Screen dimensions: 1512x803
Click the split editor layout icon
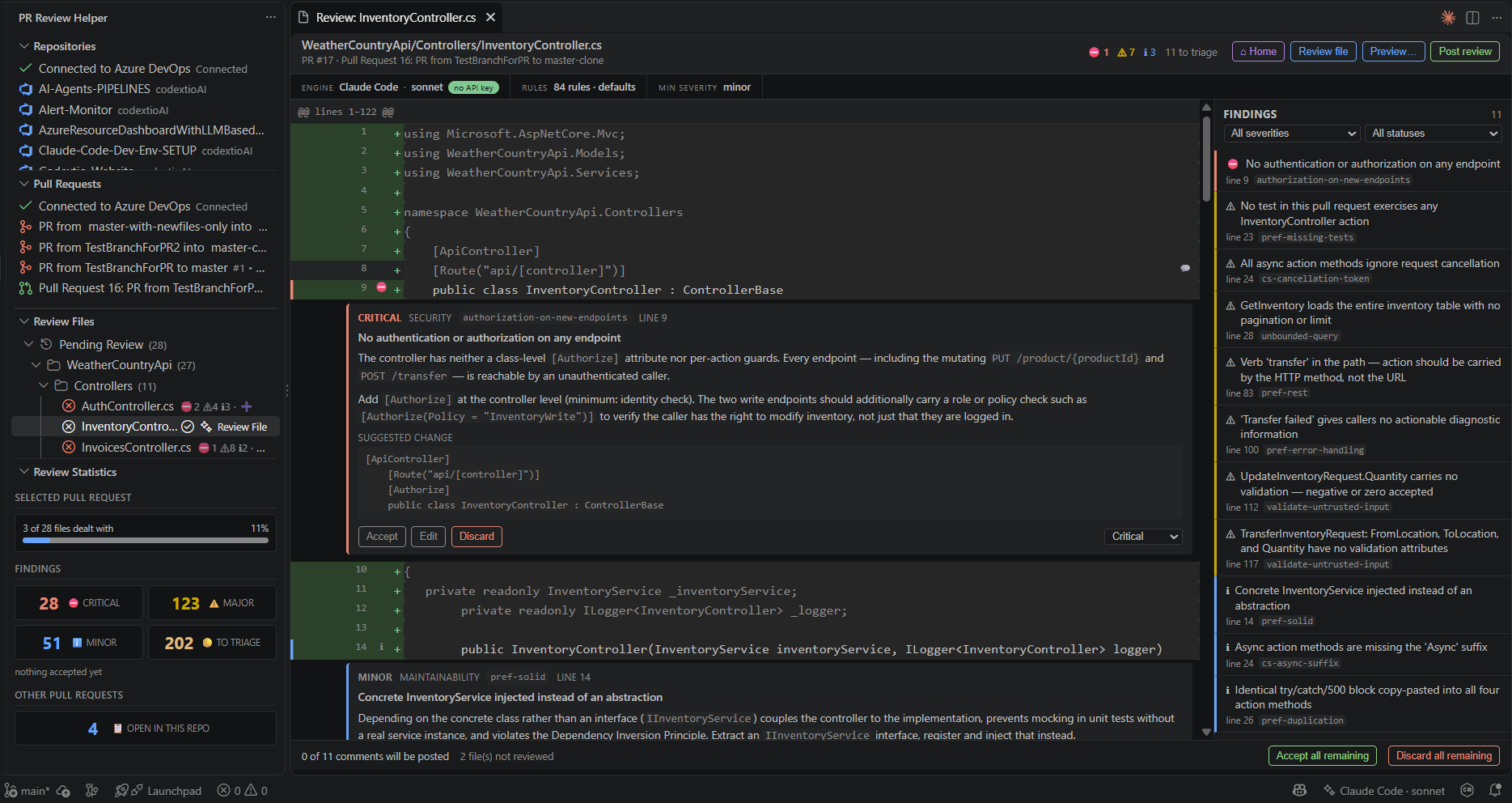(1472, 18)
